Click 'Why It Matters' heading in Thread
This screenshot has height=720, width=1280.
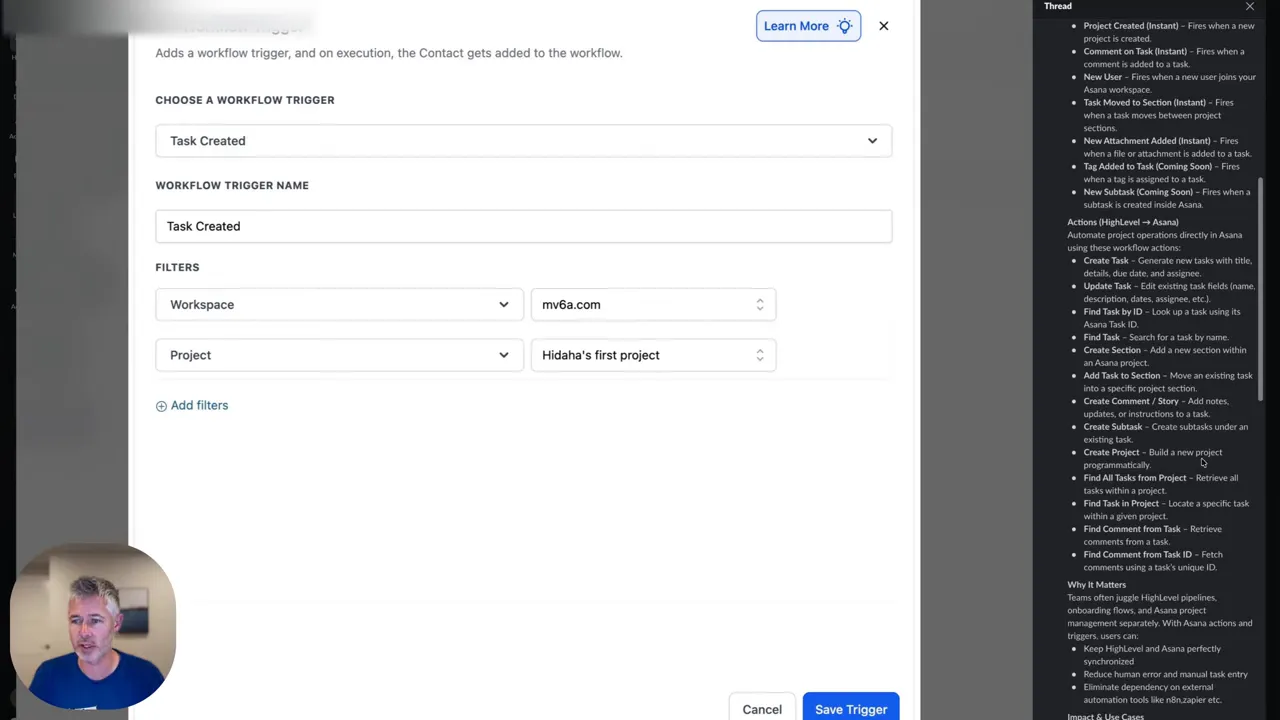coord(1096,585)
